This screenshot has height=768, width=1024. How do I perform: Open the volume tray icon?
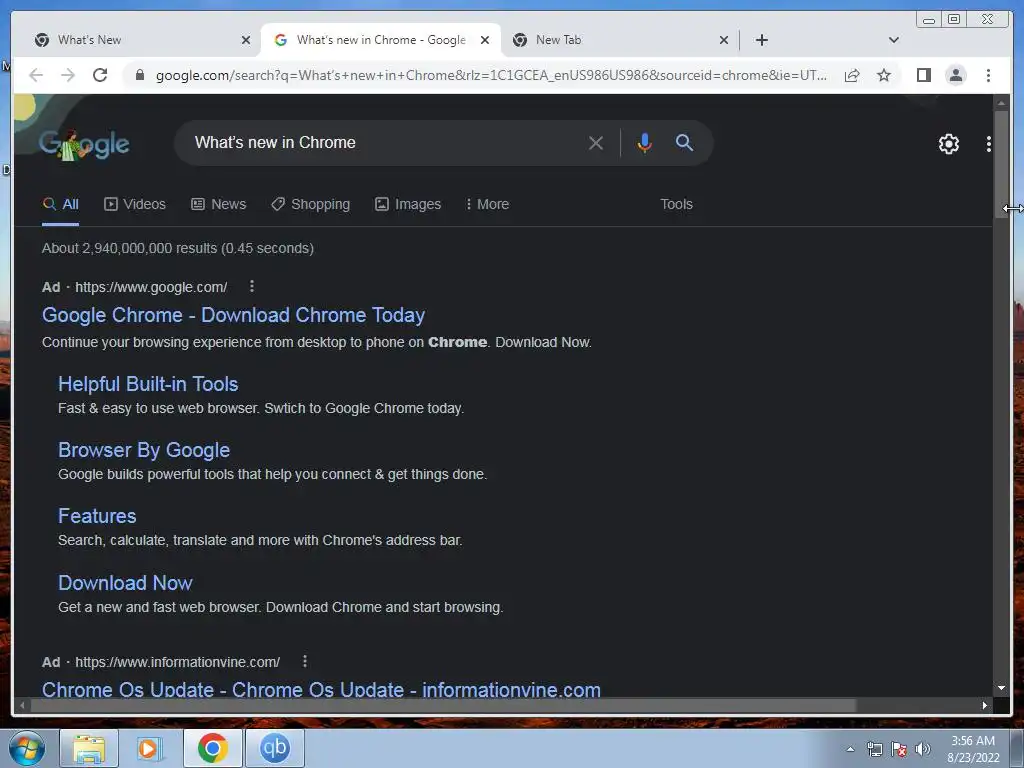coord(923,749)
